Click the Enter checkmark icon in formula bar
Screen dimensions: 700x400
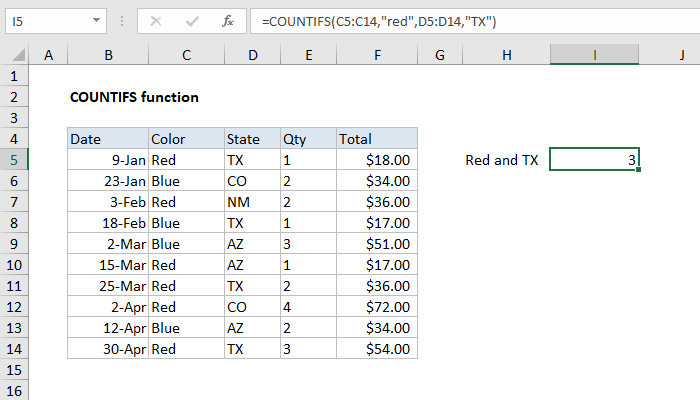(x=191, y=20)
